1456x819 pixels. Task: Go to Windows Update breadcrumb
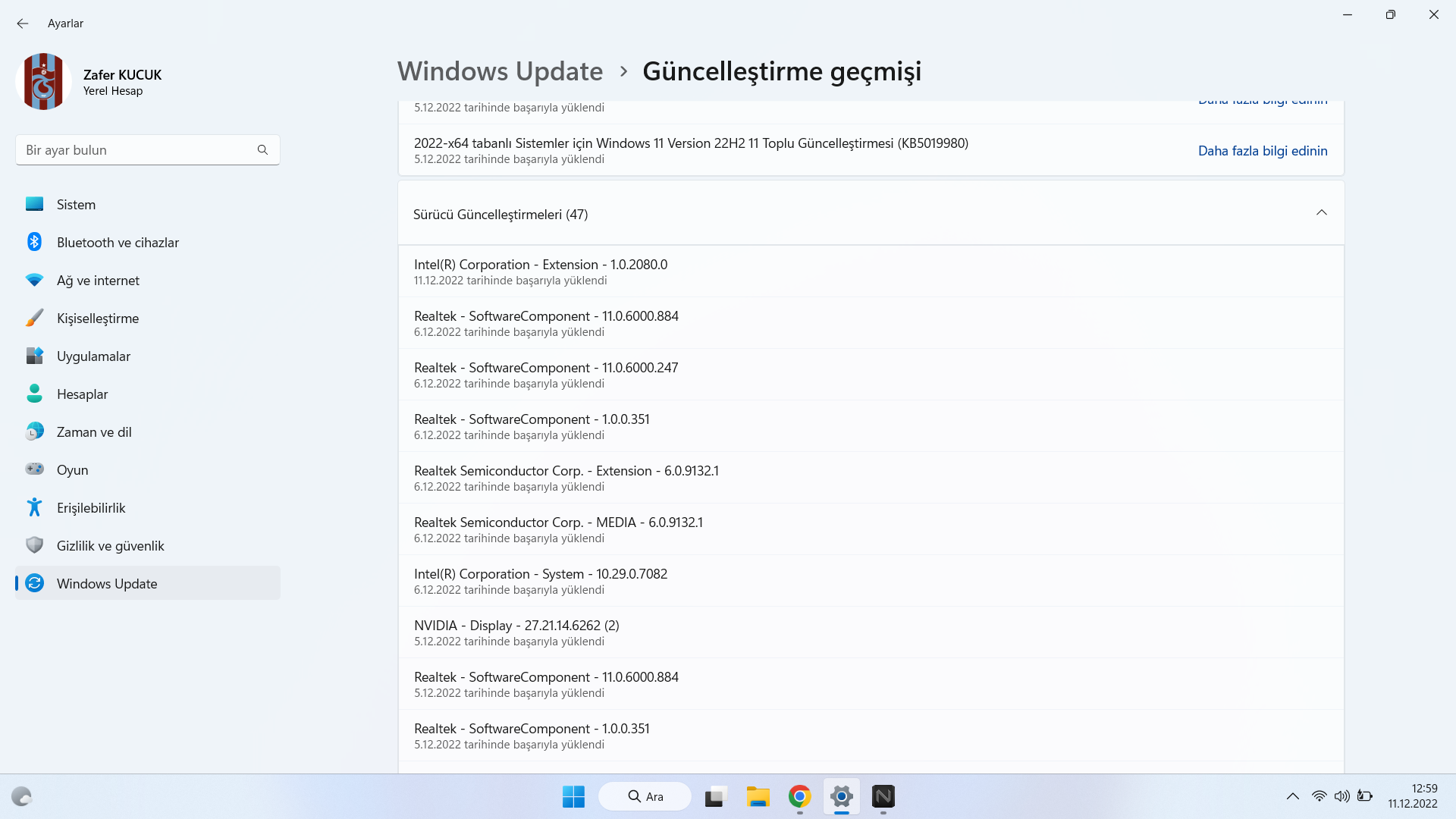[500, 71]
